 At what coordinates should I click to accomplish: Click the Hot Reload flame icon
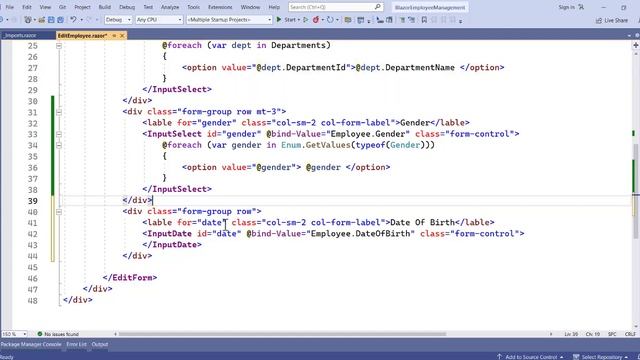coord(316,20)
